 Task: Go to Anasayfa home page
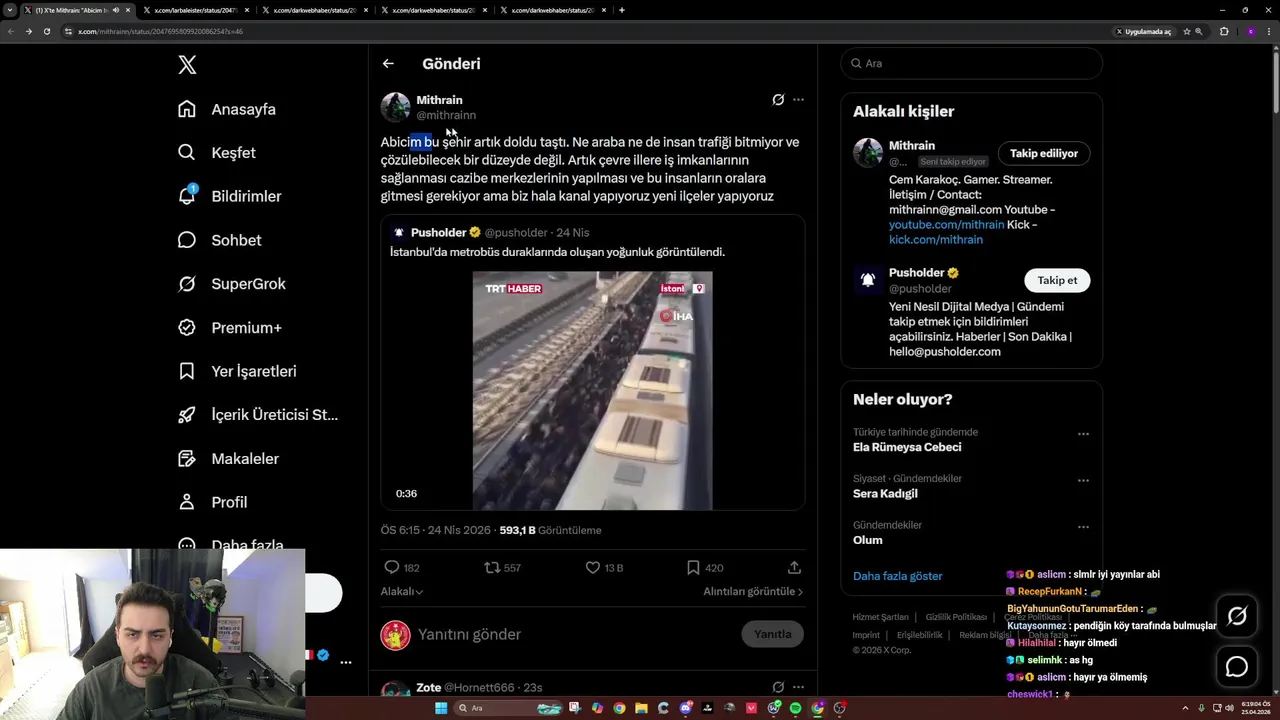tap(227, 109)
